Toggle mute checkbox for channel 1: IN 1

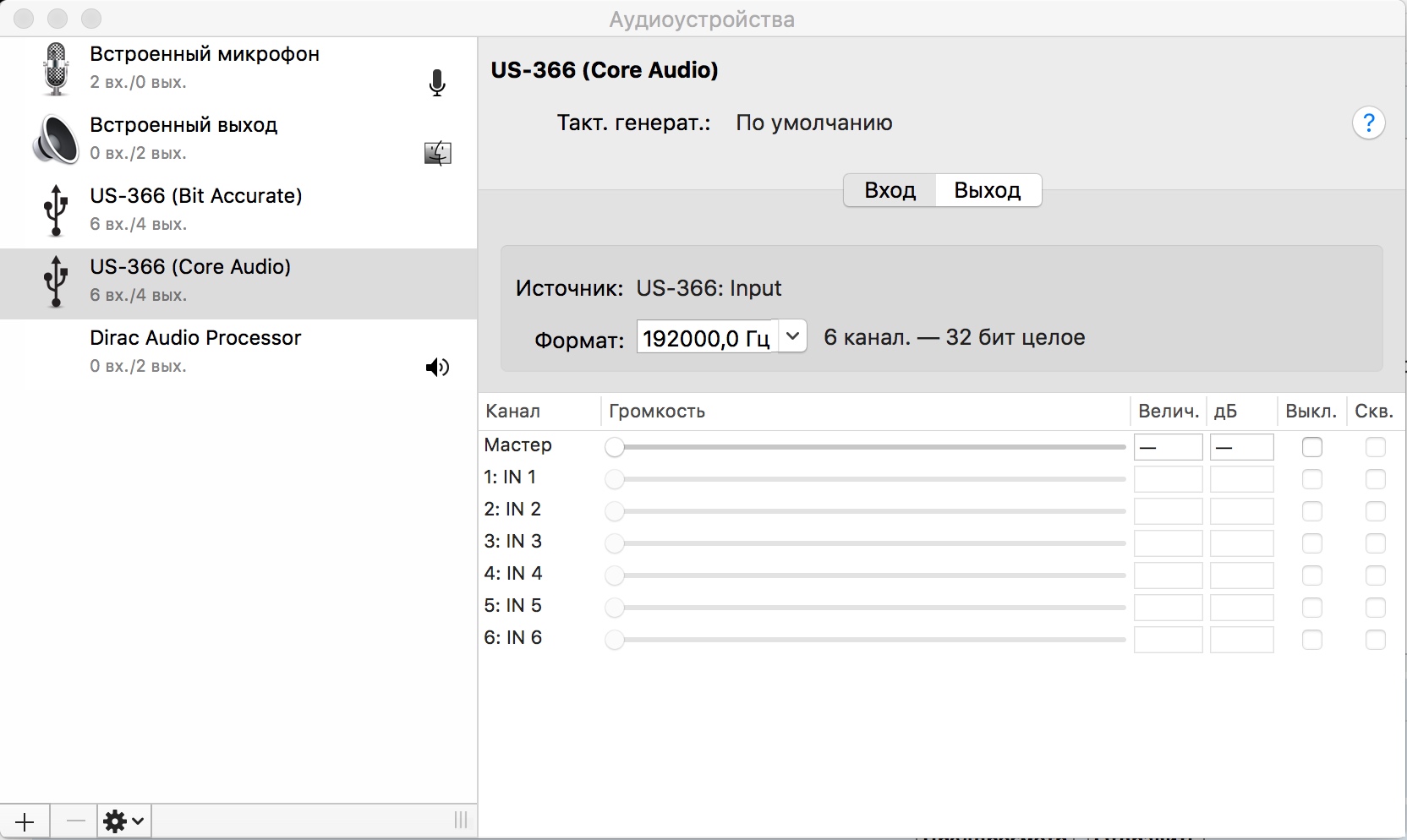pyautogui.click(x=1311, y=479)
